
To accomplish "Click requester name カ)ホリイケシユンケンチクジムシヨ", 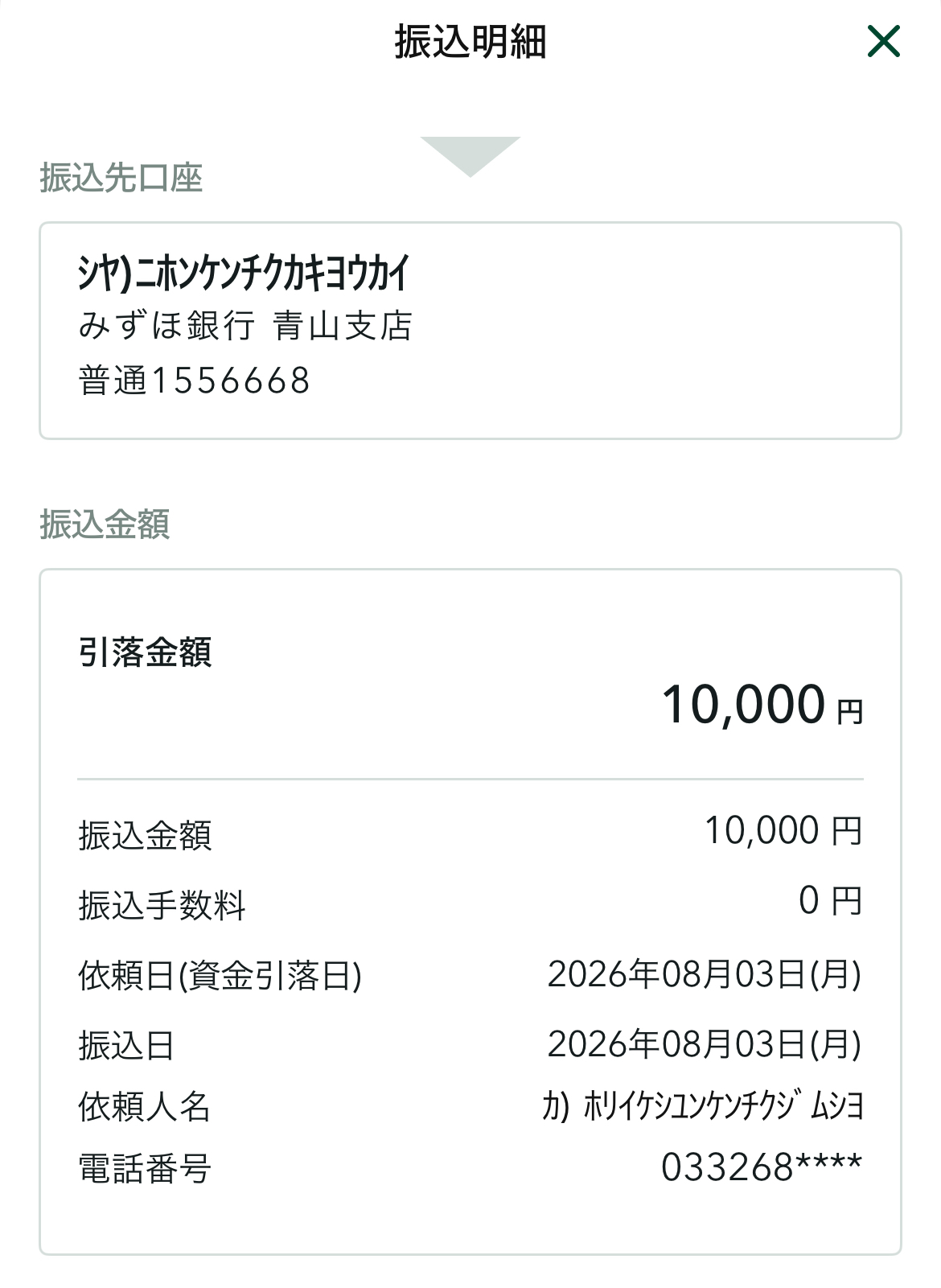I will 702,1105.
